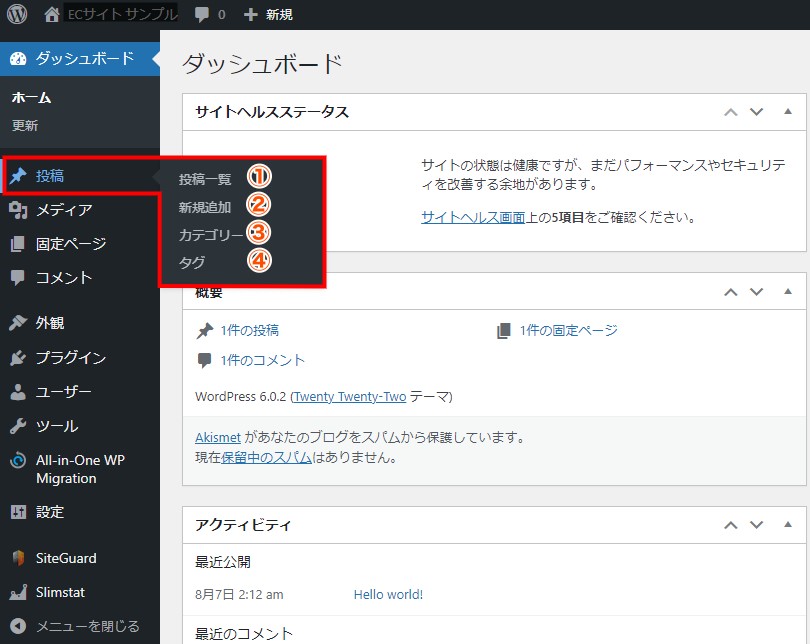Toggle the アクティビティ panel collapse triangle
Viewport: 810px width, 644px height.
787,524
